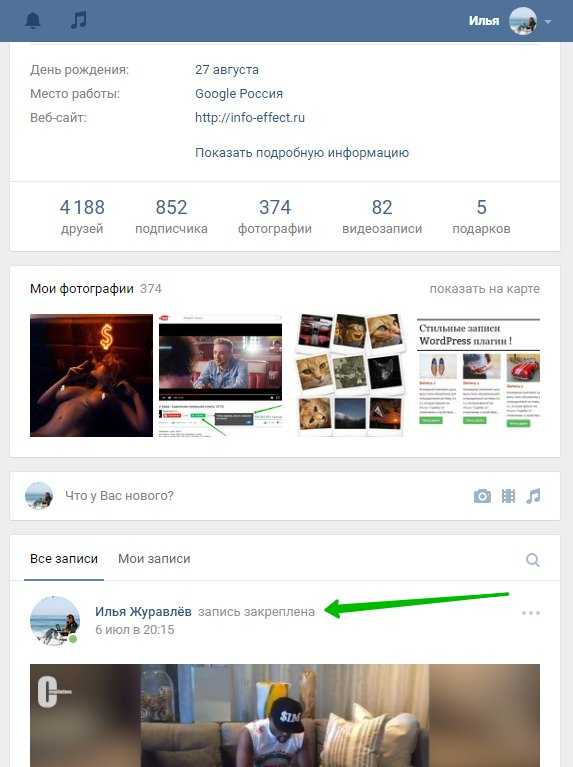Screen dimensions: 573x767
Task: Attach video using film strip icon
Action: [508, 496]
